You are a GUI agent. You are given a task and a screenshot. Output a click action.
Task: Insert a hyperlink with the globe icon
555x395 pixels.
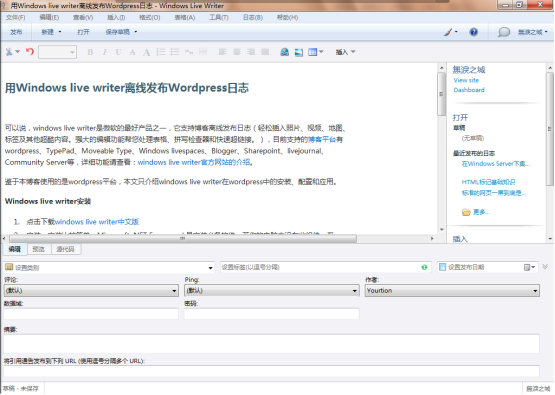point(285,52)
